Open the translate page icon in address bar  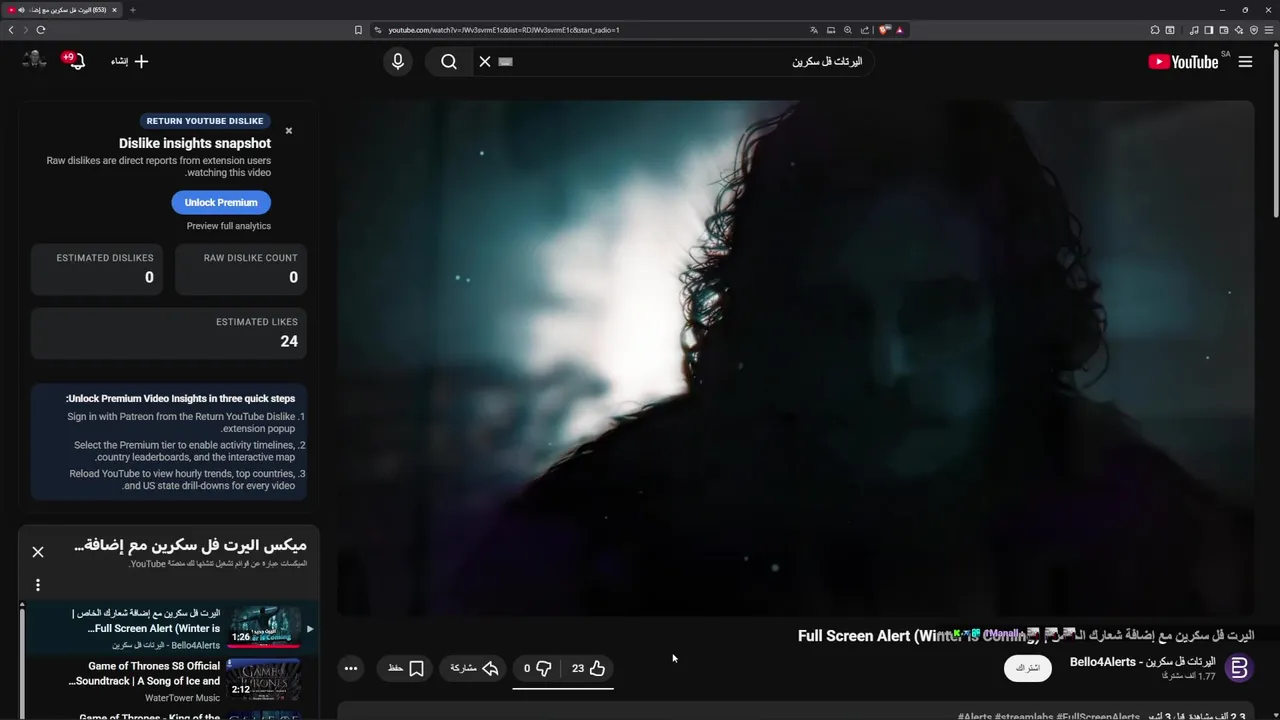coord(814,30)
